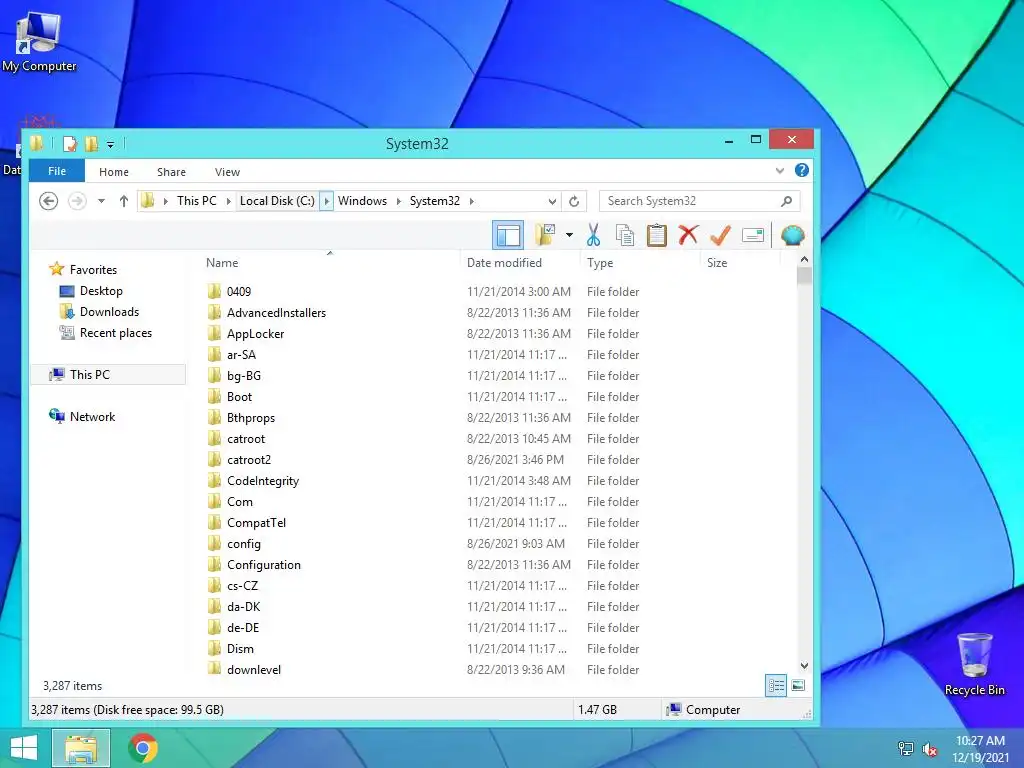Open Recent places in navigation pane

click(116, 332)
